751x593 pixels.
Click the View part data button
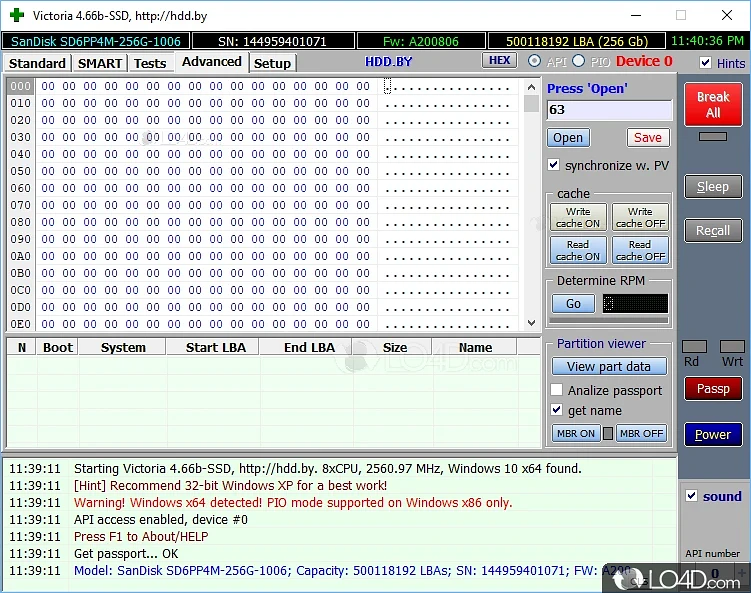pos(609,366)
